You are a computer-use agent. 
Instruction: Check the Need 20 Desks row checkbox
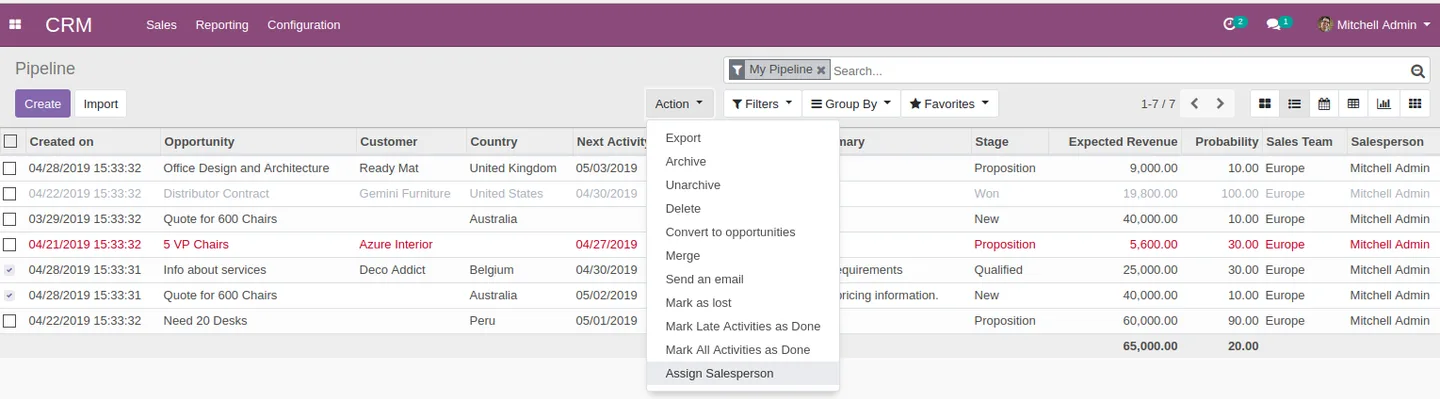pos(10,321)
